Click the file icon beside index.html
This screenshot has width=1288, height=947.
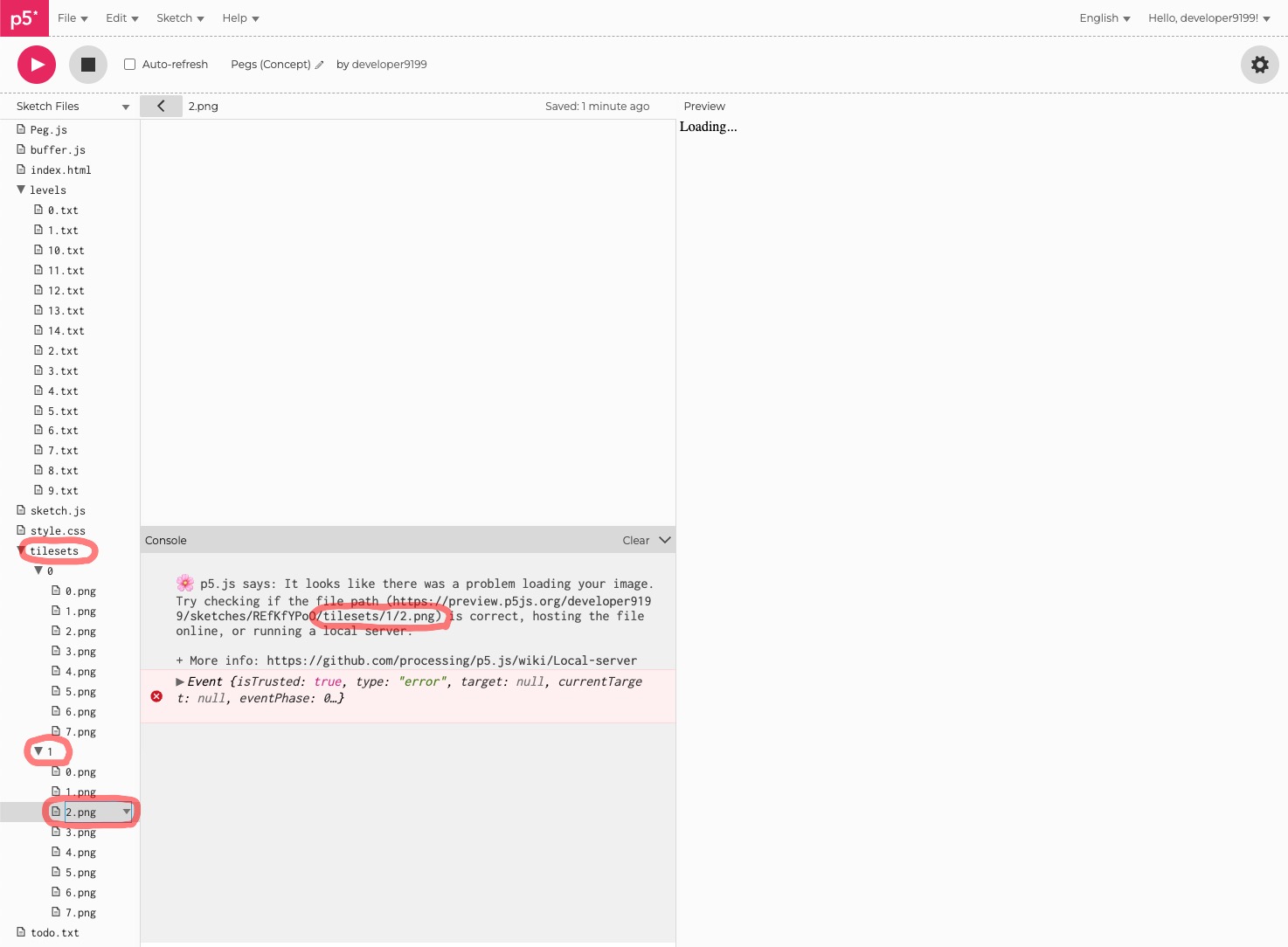click(21, 169)
